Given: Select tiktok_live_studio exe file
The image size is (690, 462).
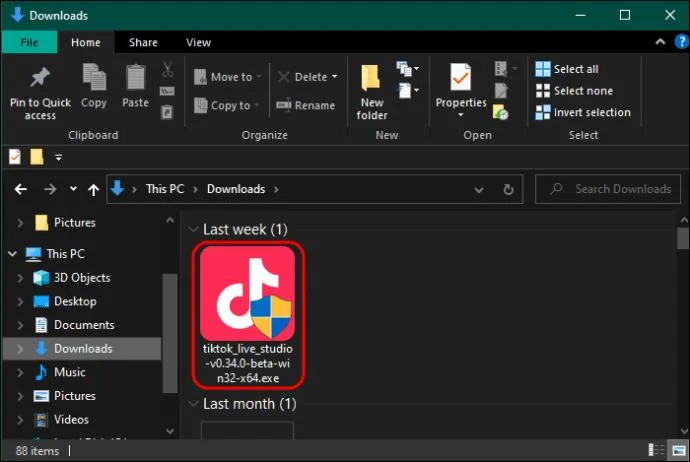Looking at the screenshot, I should pos(248,315).
